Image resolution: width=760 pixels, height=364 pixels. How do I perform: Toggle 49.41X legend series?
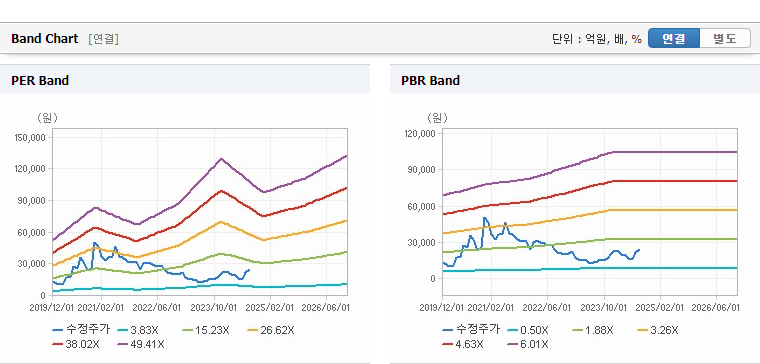(x=141, y=344)
